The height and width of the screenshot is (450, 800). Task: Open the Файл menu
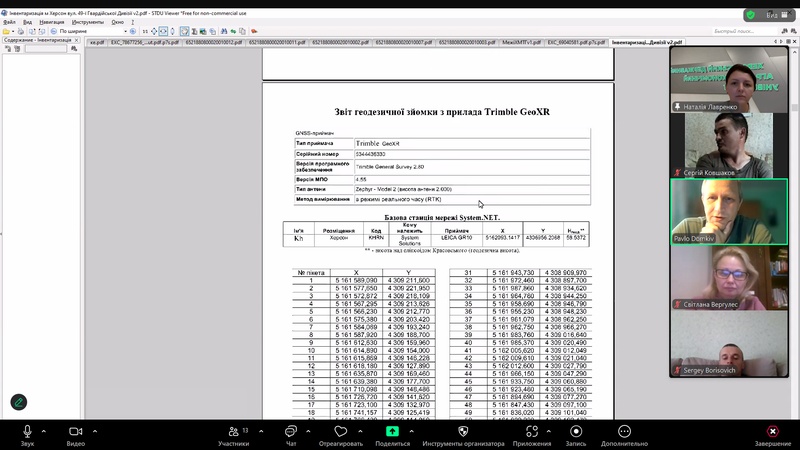9,22
